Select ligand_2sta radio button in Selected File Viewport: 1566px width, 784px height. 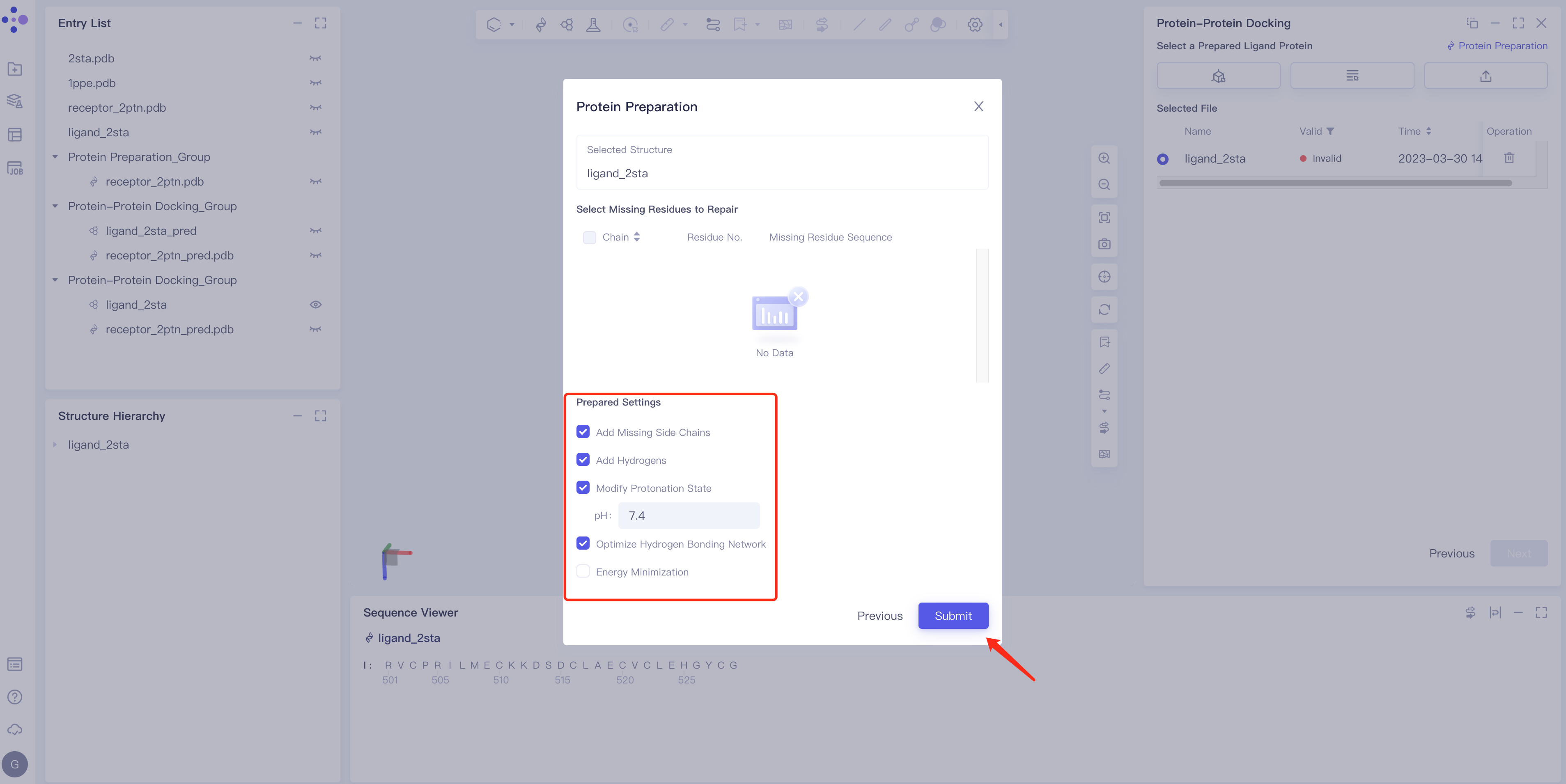pyautogui.click(x=1162, y=158)
